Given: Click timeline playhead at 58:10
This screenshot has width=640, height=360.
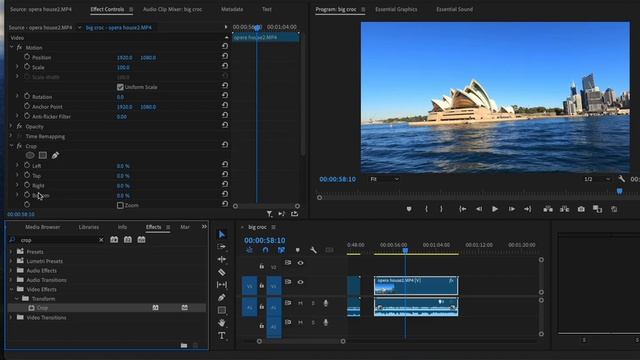Looking at the screenshot, I should pyautogui.click(x=405, y=250).
